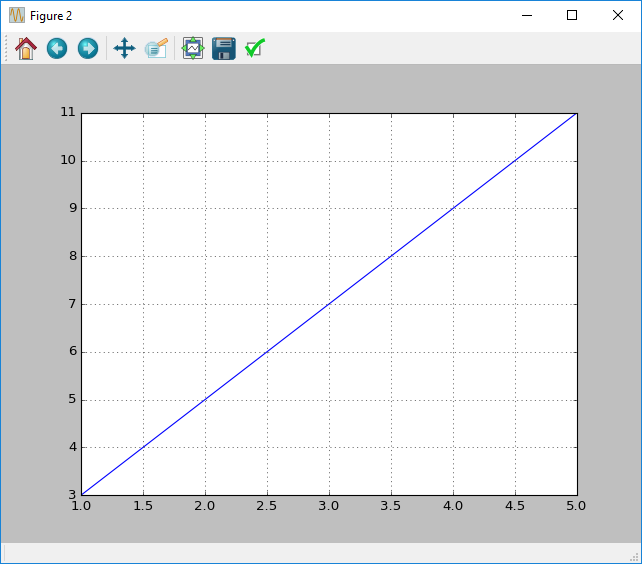Click the blue line in the plot
The image size is (642, 564).
click(329, 304)
